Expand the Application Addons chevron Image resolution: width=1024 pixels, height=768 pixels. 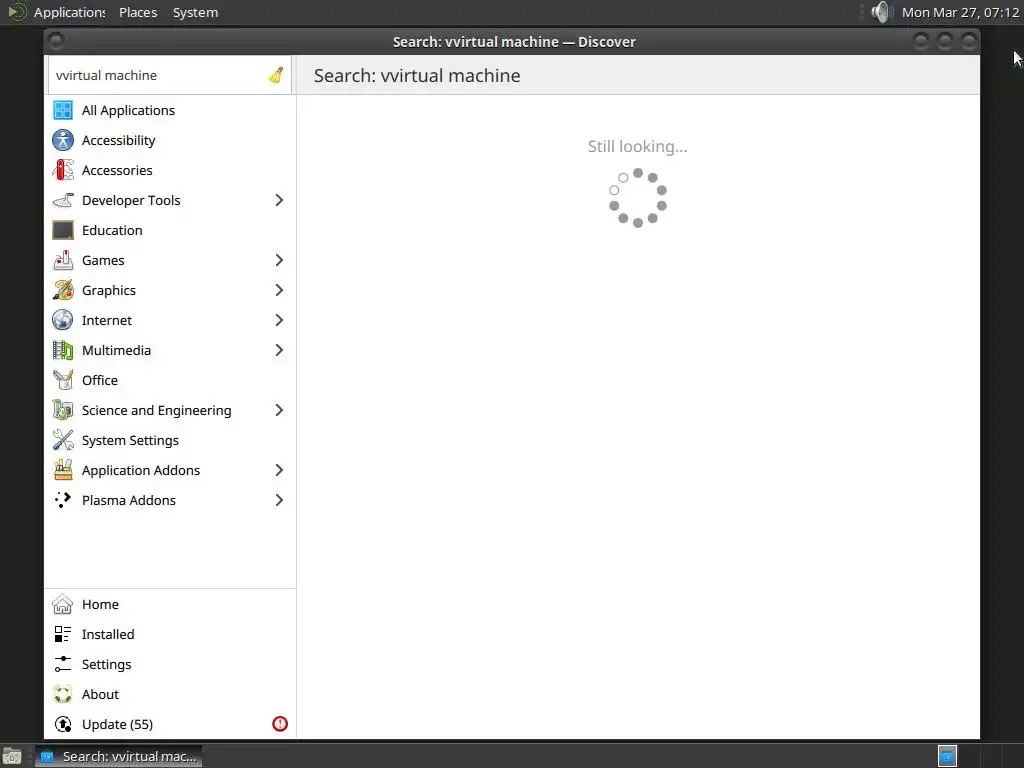279,470
